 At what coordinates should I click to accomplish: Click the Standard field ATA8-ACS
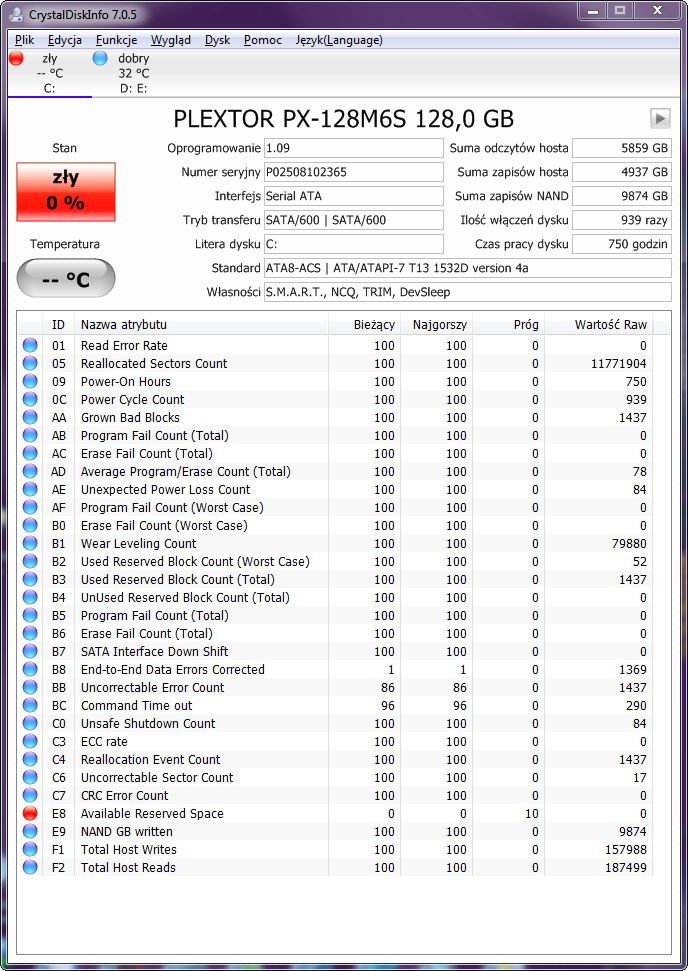click(x=468, y=268)
